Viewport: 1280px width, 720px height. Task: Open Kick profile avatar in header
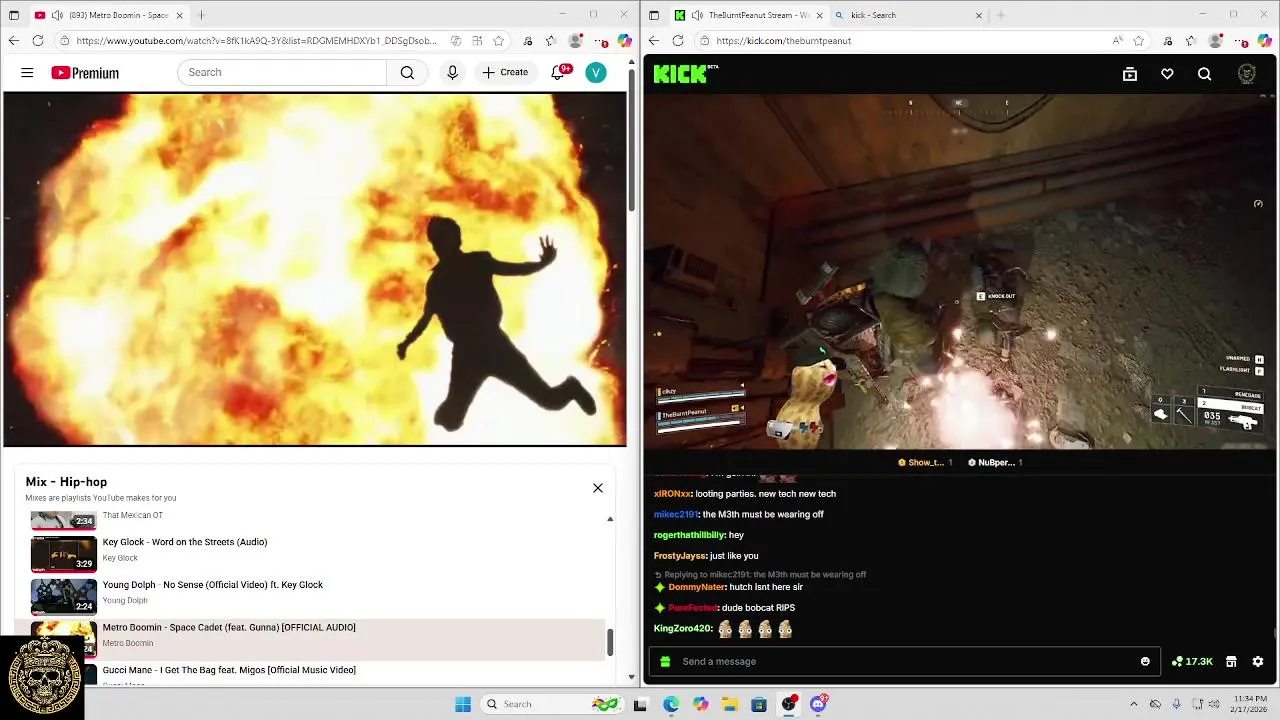coord(1246,74)
